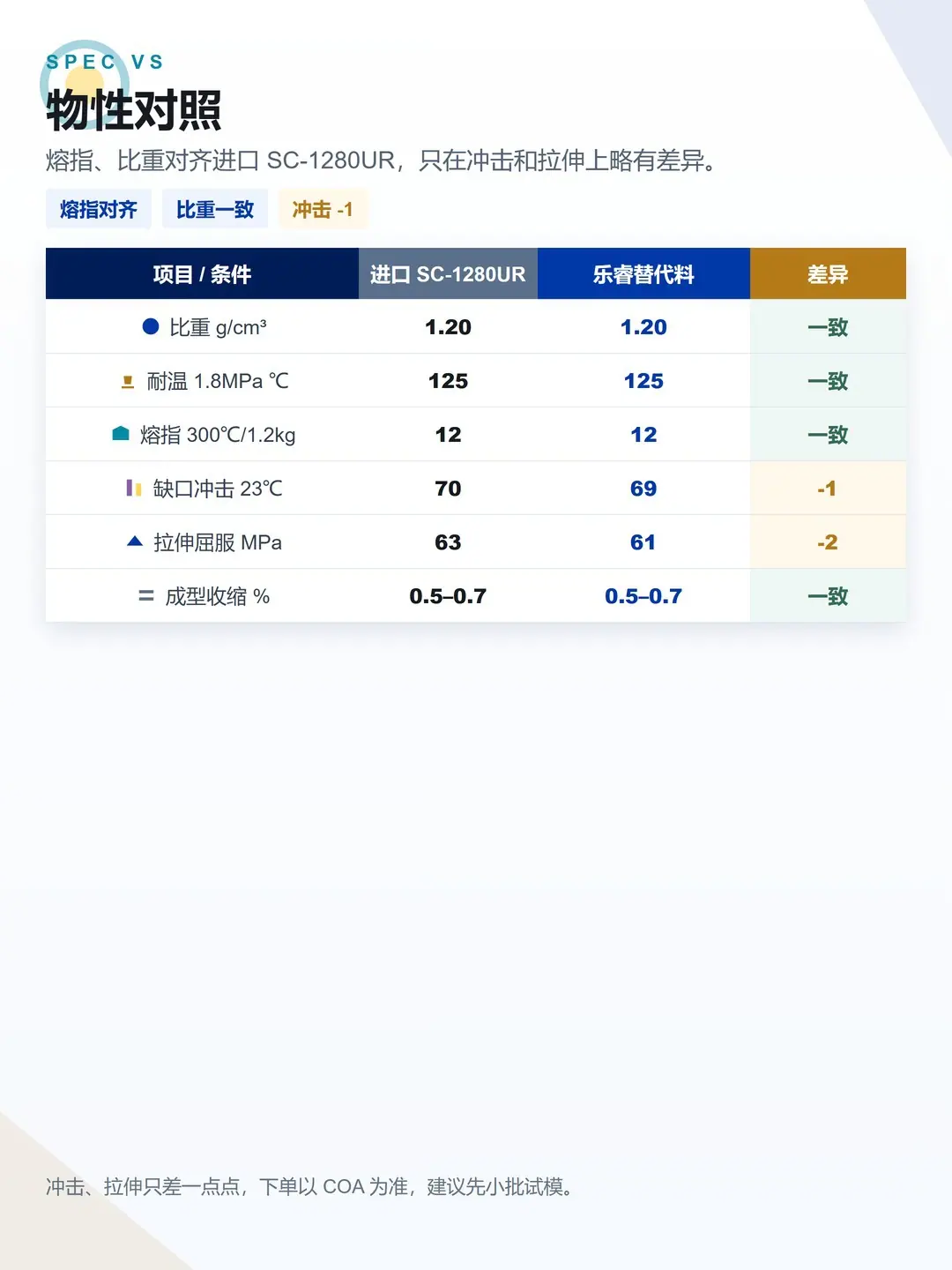Click the -2 difference cell for 拉伸屈服
The height and width of the screenshot is (1270, 952).
point(828,542)
